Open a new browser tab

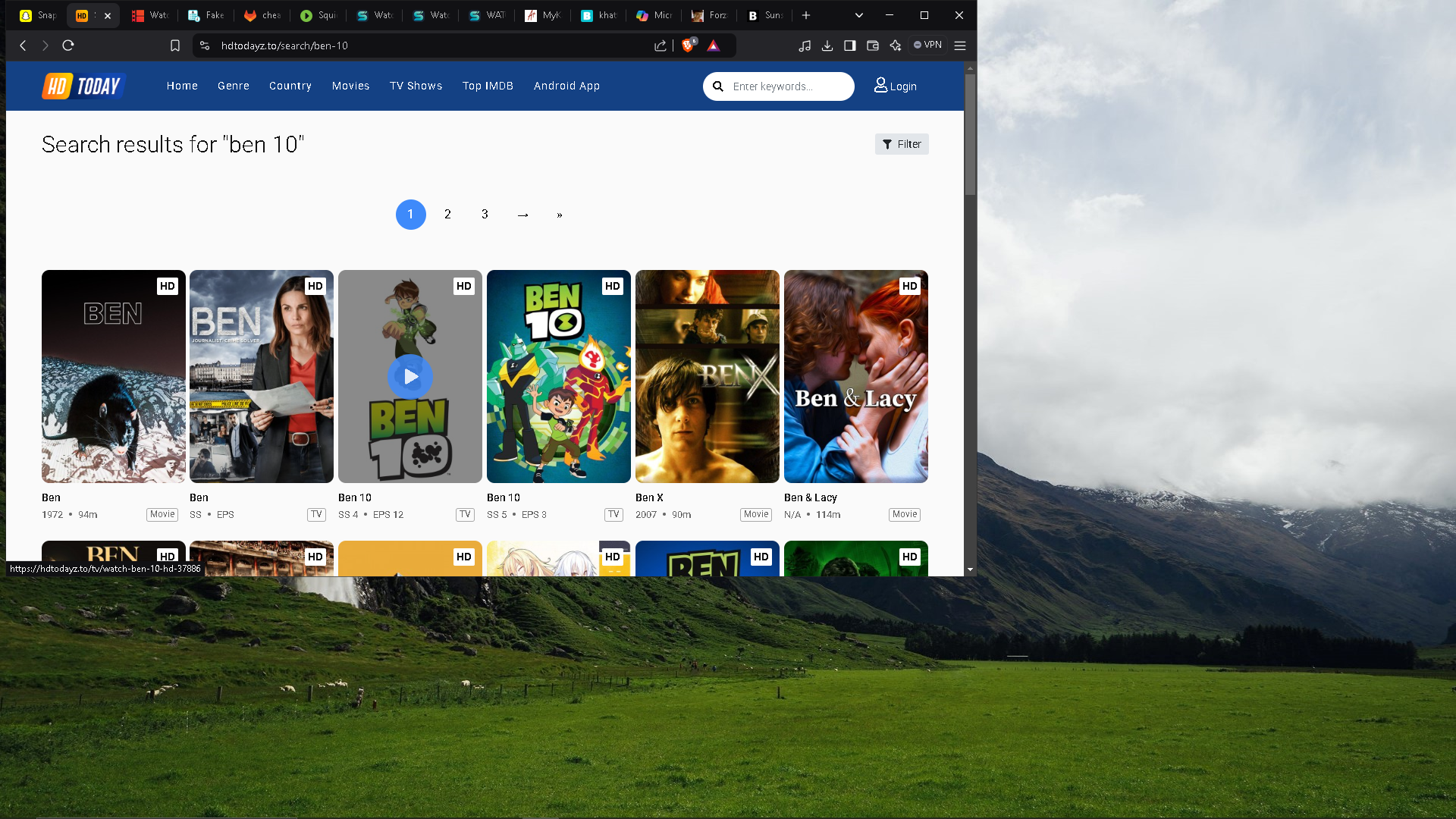[x=806, y=15]
